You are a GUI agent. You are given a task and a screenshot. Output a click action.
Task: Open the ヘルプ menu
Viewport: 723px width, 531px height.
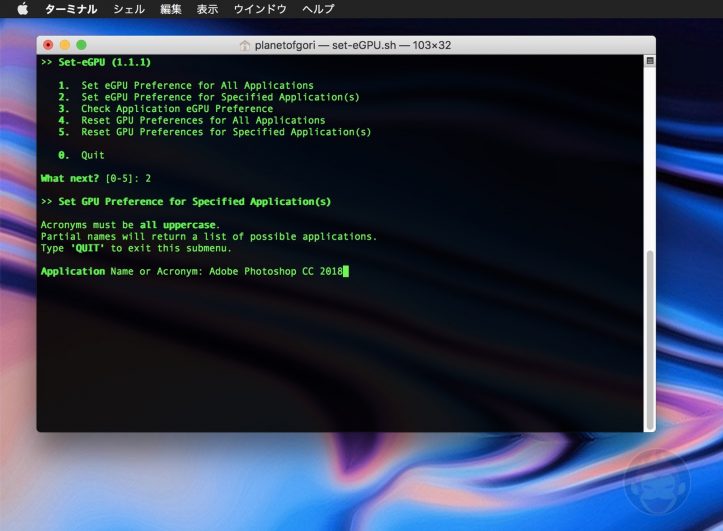pos(318,9)
